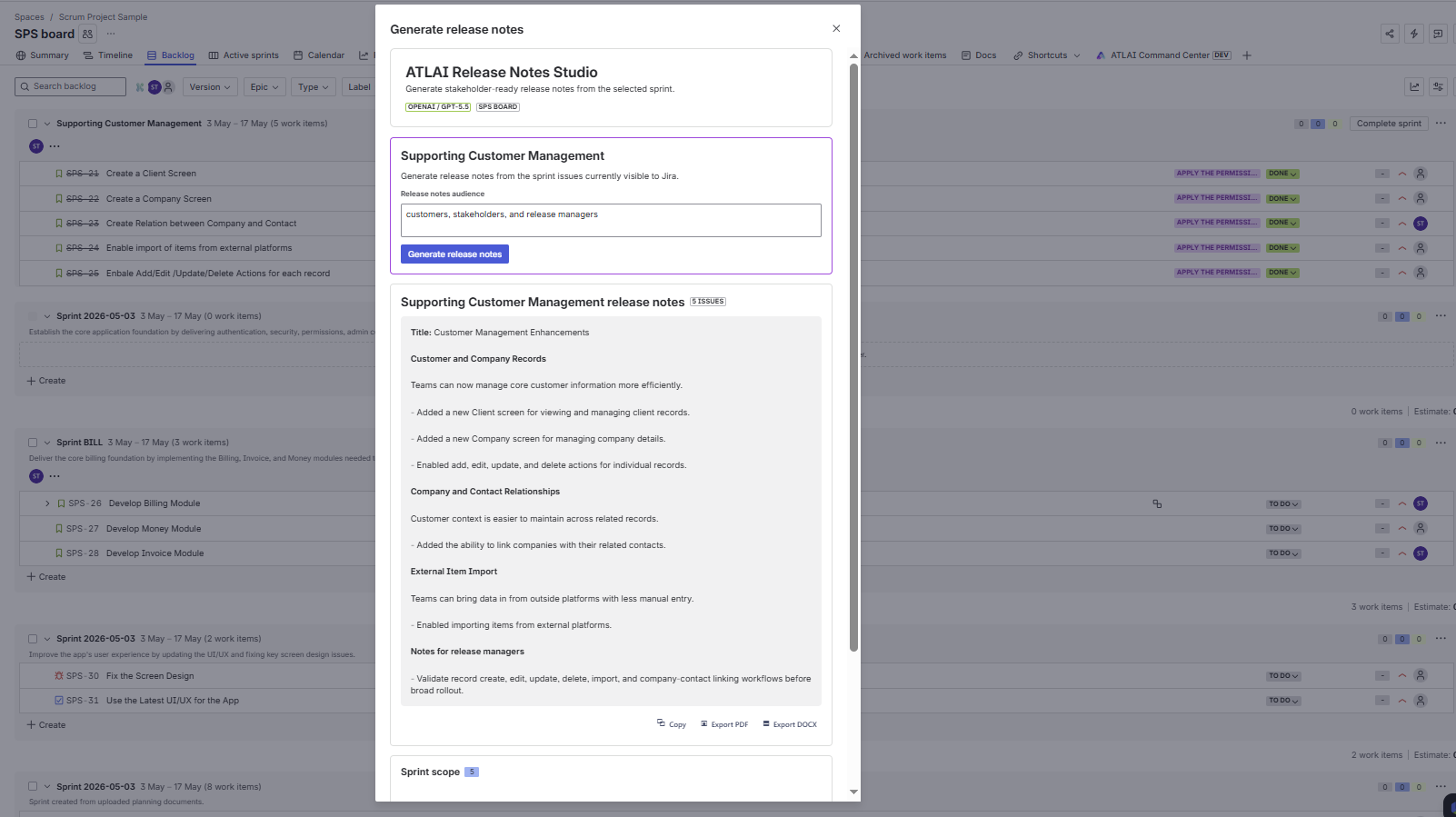
Task: Click the blue Generate release notes button
Action: click(454, 254)
